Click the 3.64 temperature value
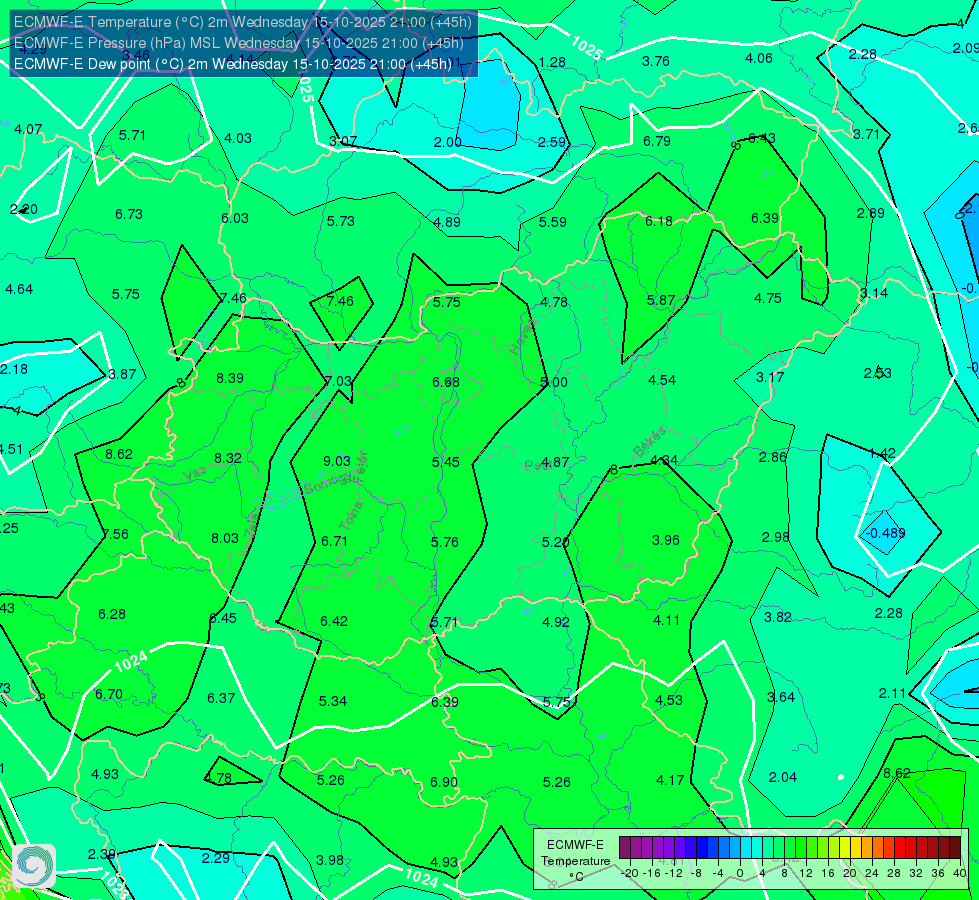This screenshot has width=979, height=900. [x=780, y=697]
